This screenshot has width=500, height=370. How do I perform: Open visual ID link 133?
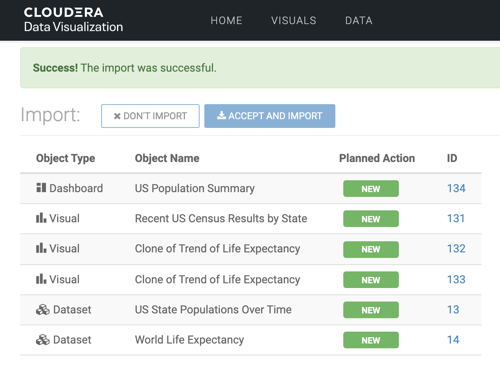(456, 279)
